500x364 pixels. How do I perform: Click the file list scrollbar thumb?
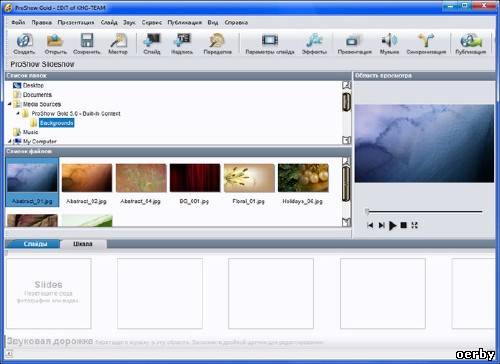(x=347, y=184)
